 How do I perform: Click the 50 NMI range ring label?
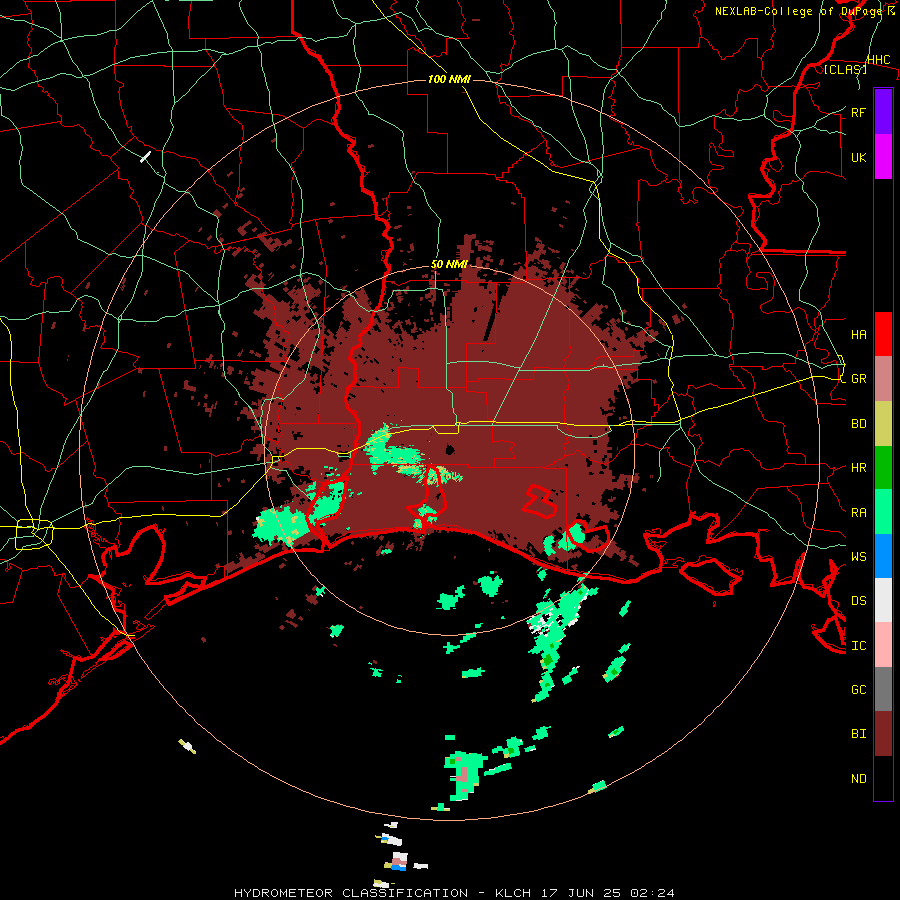pos(449,264)
